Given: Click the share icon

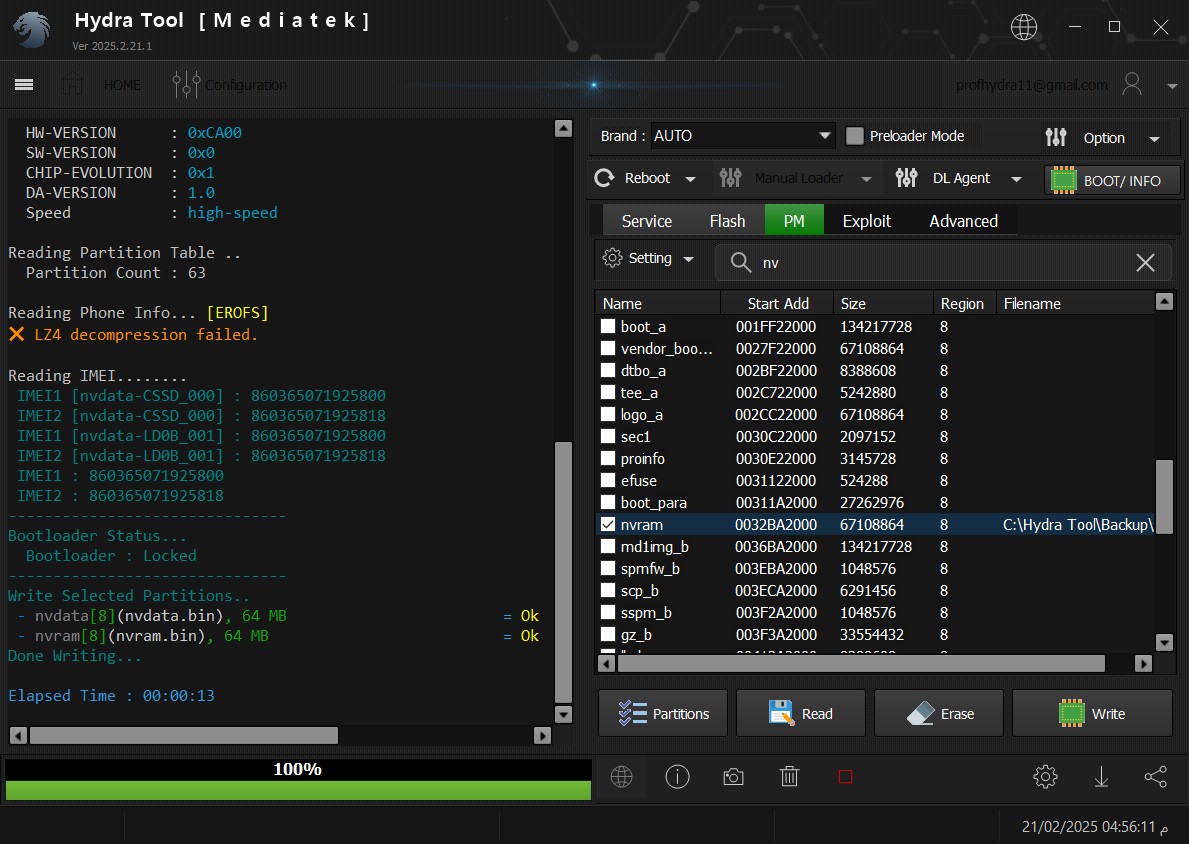Looking at the screenshot, I should 1156,777.
